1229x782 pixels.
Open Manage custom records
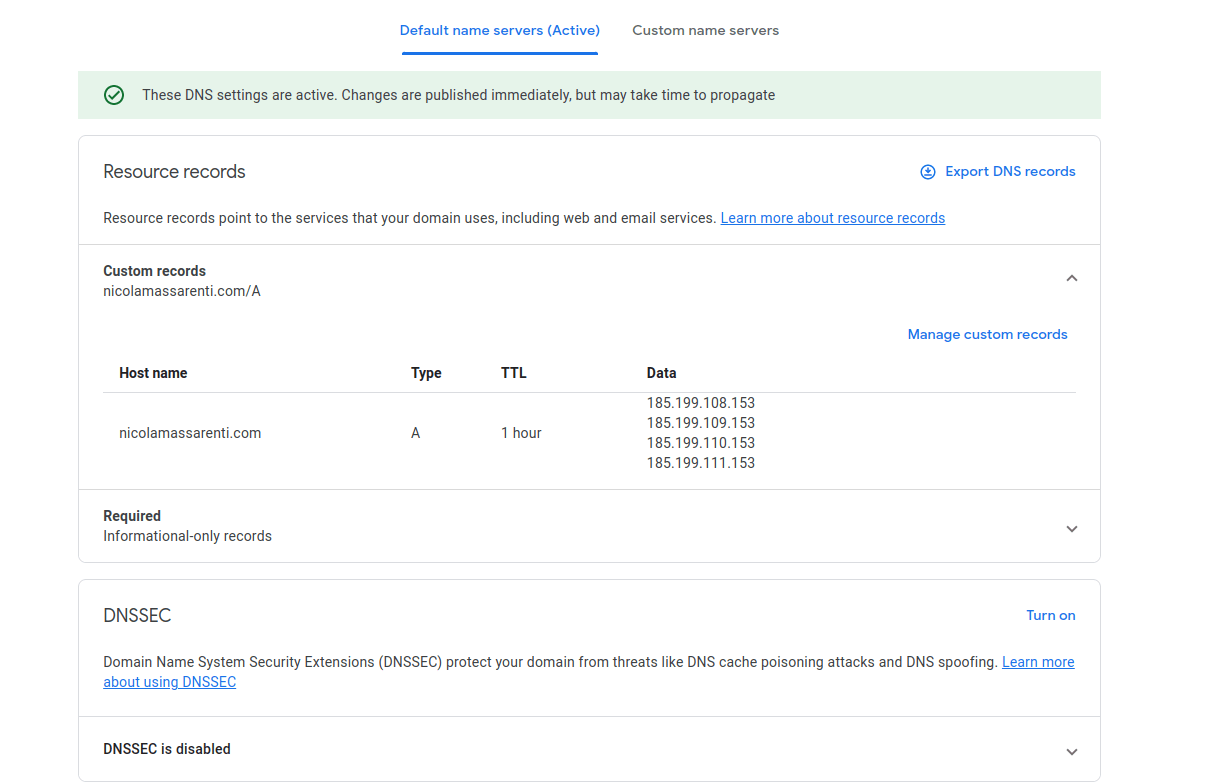987,334
